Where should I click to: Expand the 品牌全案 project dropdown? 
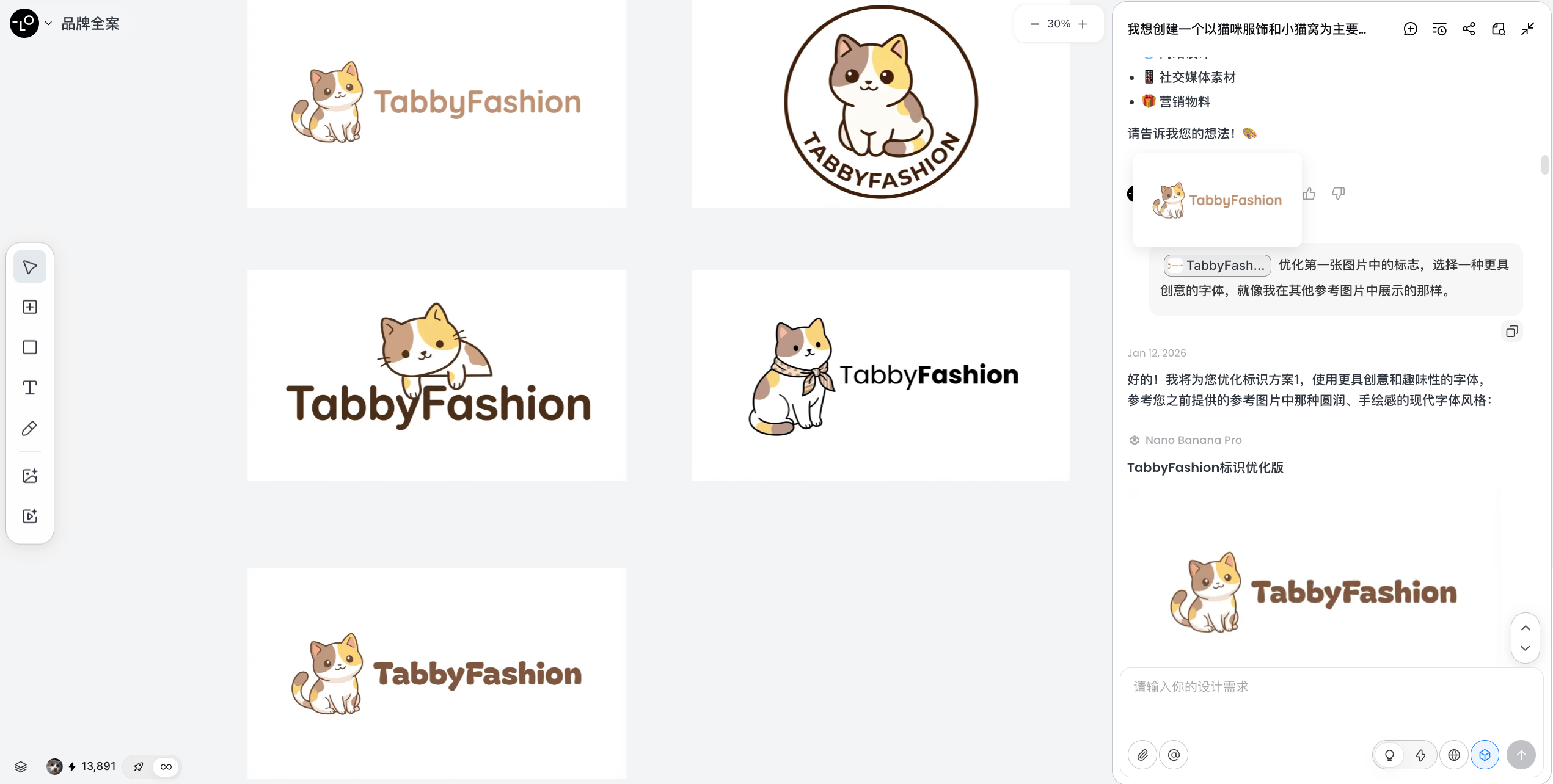pos(48,24)
